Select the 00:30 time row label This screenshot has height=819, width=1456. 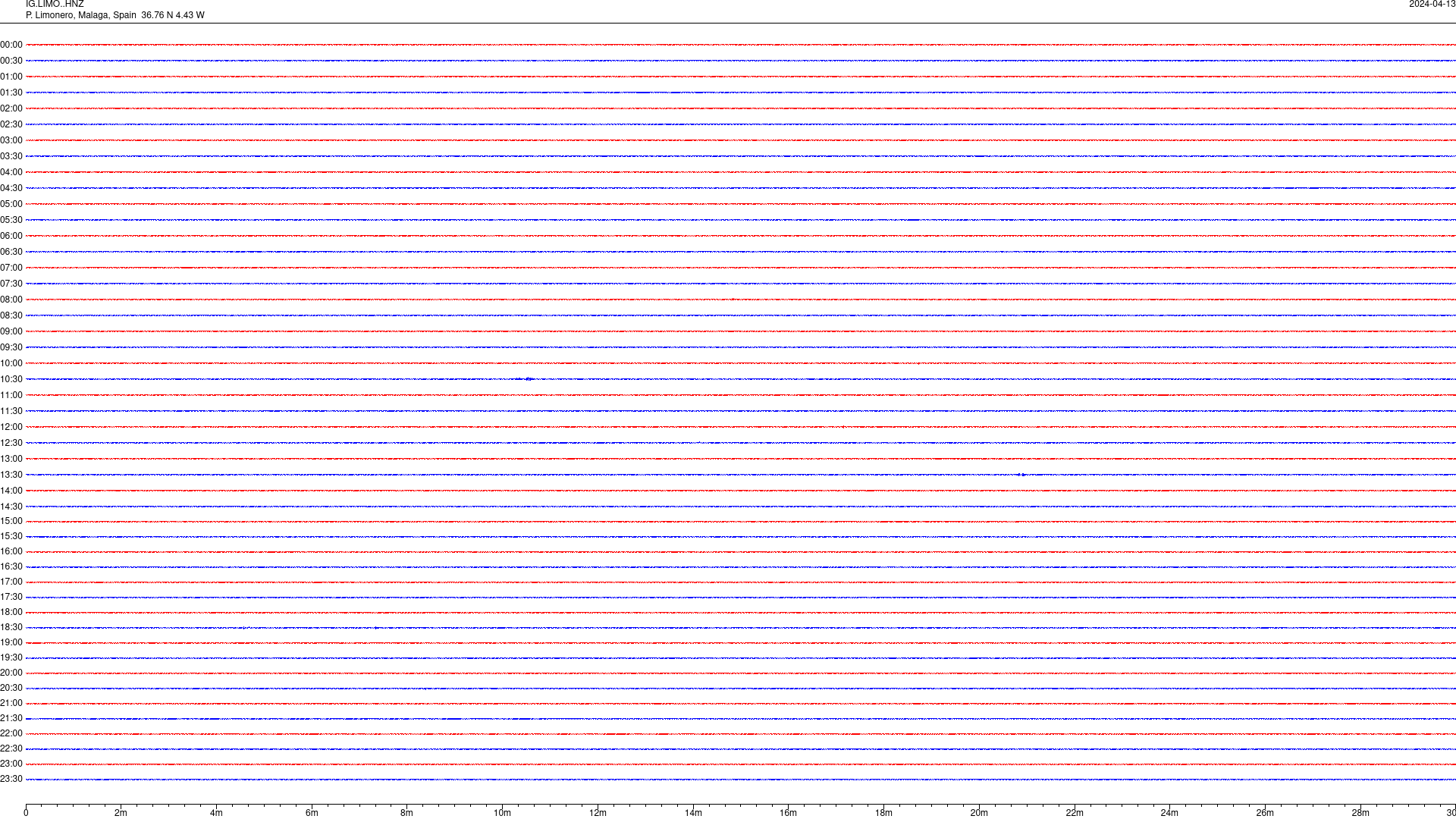[x=11, y=61]
